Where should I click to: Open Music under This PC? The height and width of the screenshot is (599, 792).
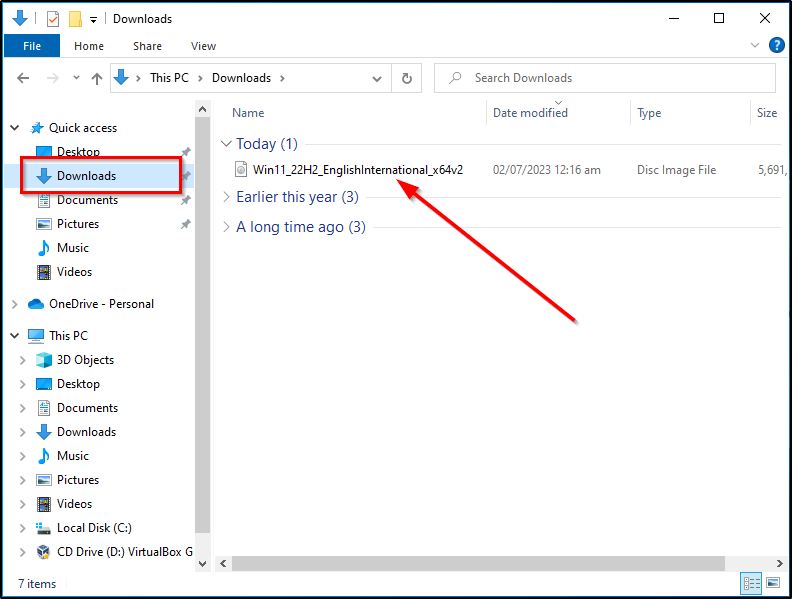tap(73, 456)
